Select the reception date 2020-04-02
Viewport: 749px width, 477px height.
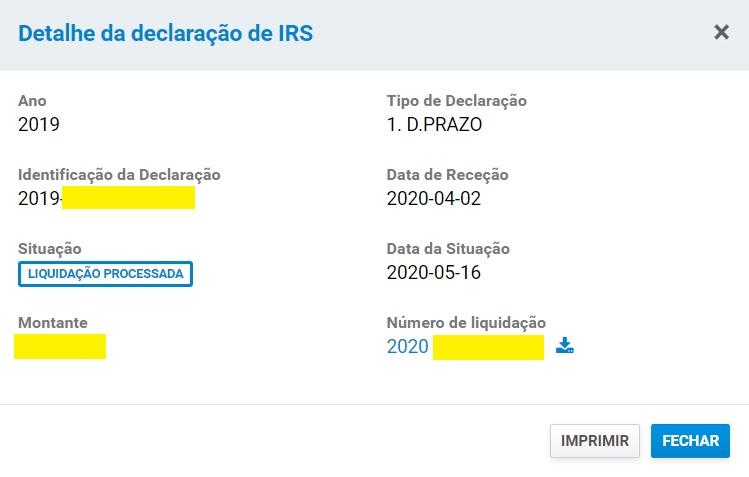tap(433, 199)
